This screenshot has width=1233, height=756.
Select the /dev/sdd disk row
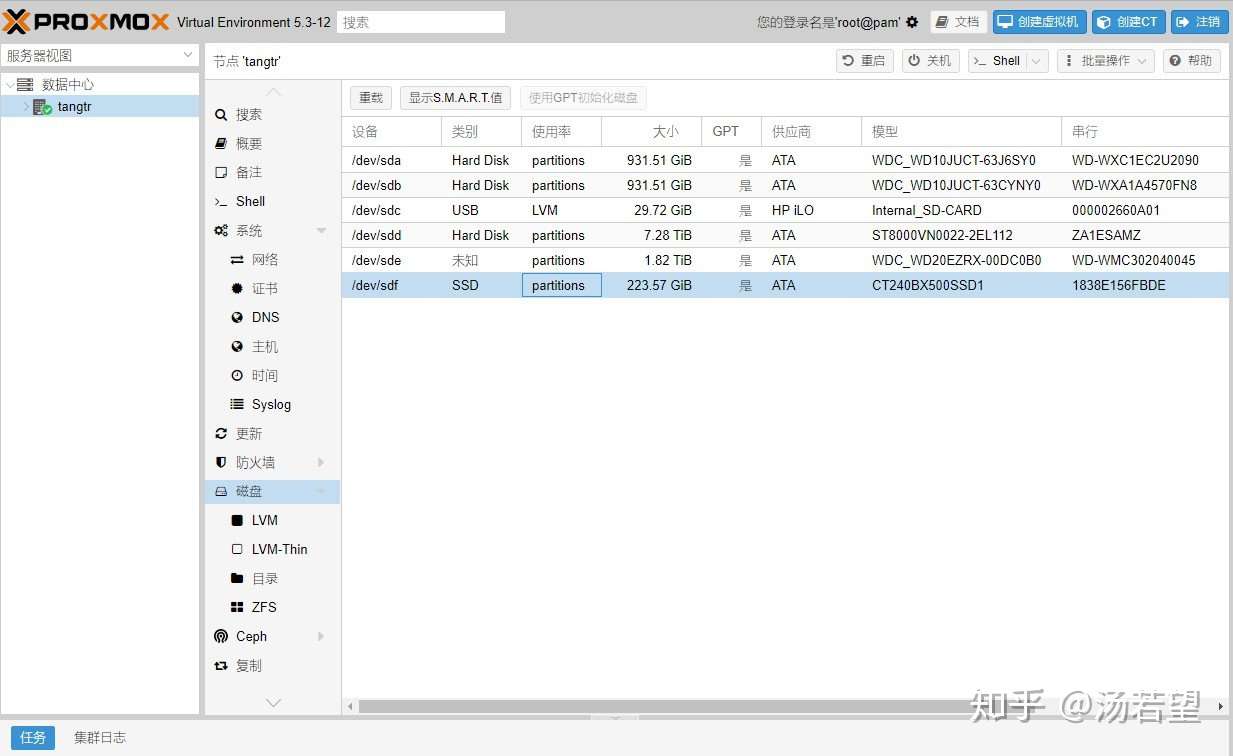coord(785,235)
